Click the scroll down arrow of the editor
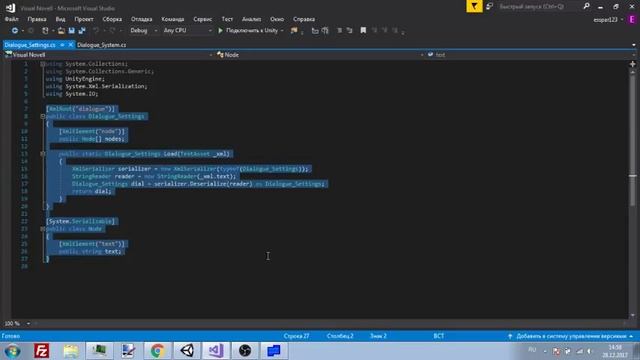640x360 pixels. (x=633, y=315)
